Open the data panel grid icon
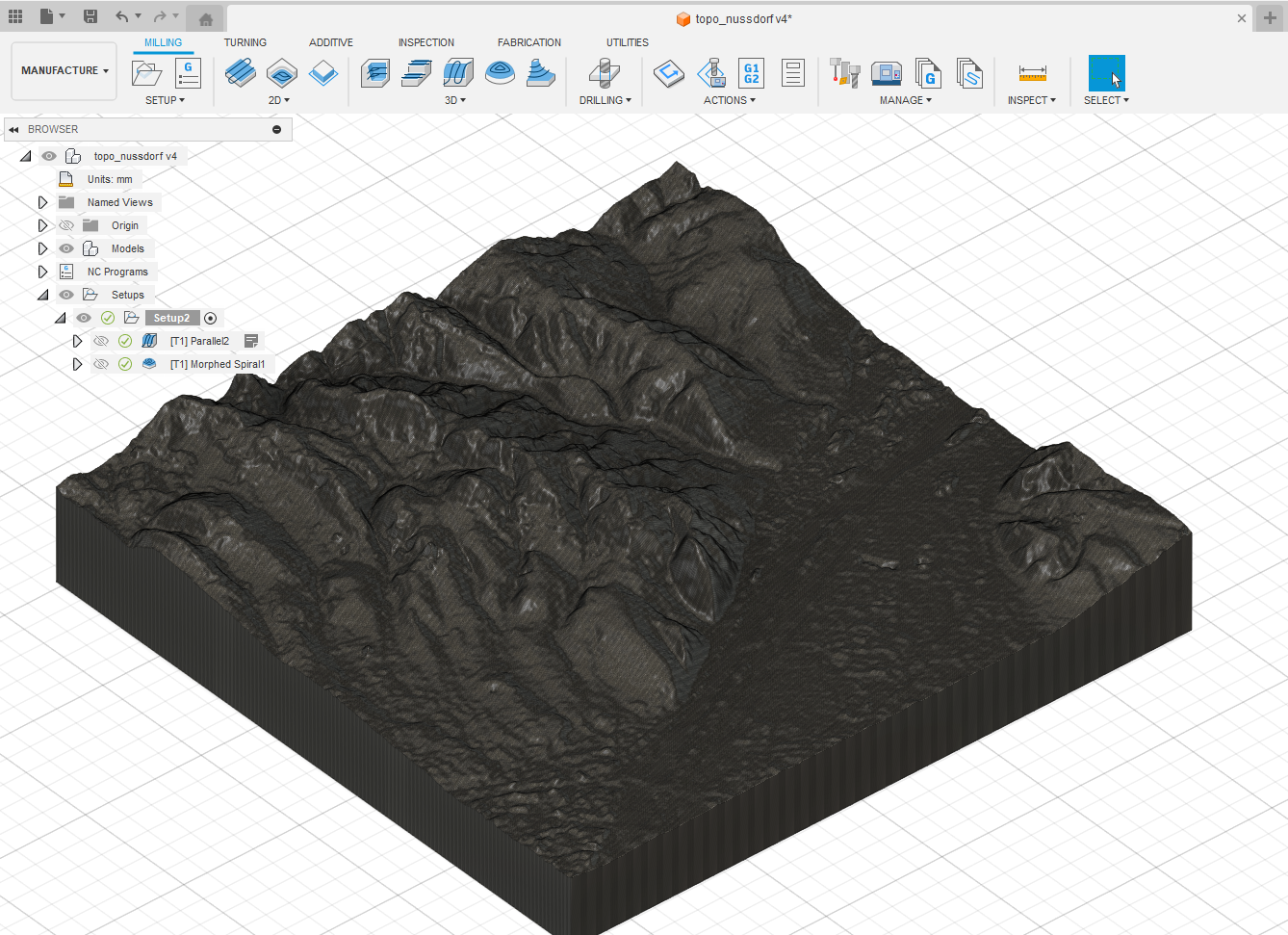1288x935 pixels. pos(15,16)
